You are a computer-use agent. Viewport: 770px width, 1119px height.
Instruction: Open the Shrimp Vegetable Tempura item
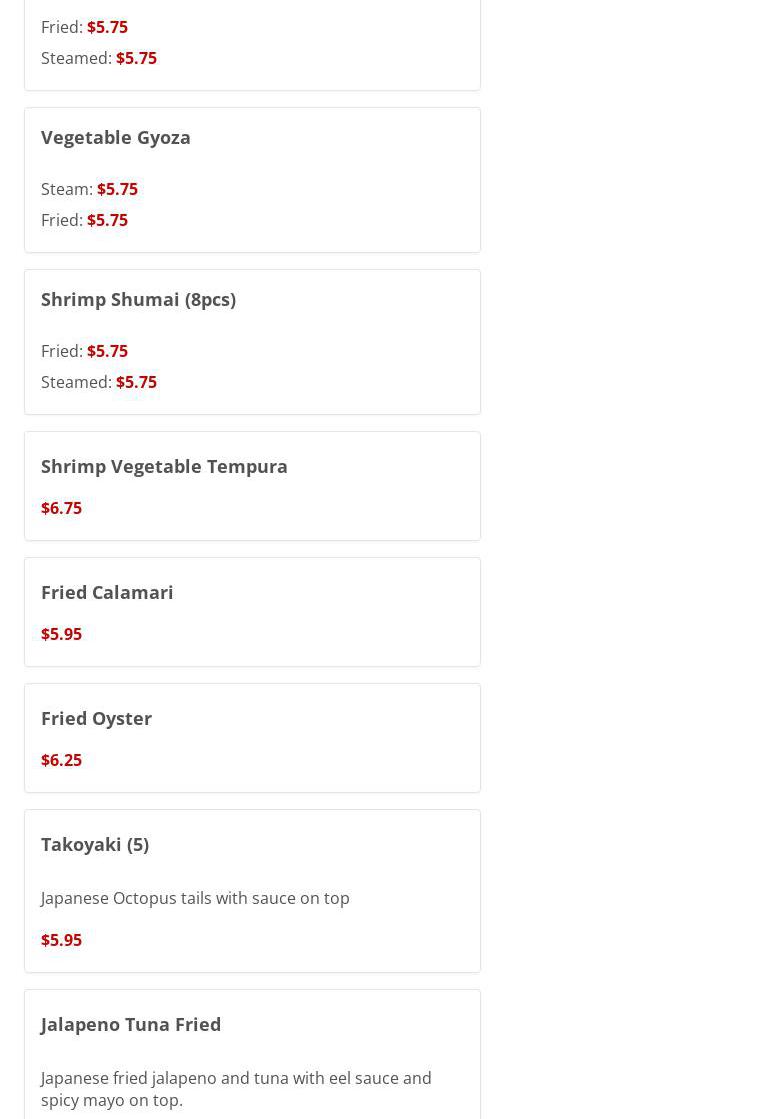164,466
